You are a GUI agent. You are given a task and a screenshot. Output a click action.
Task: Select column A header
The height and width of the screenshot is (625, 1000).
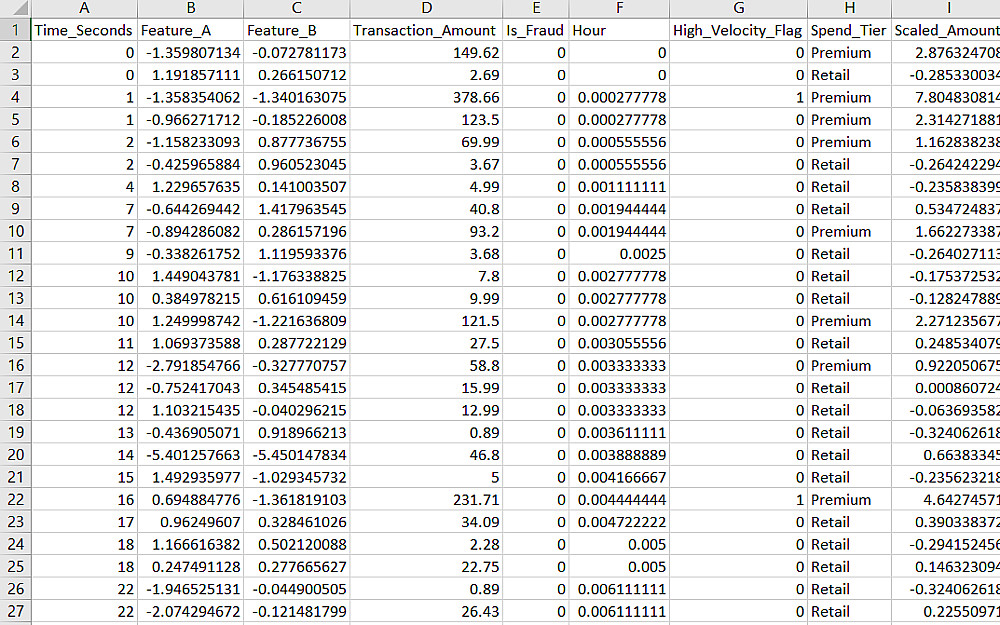[x=84, y=8]
